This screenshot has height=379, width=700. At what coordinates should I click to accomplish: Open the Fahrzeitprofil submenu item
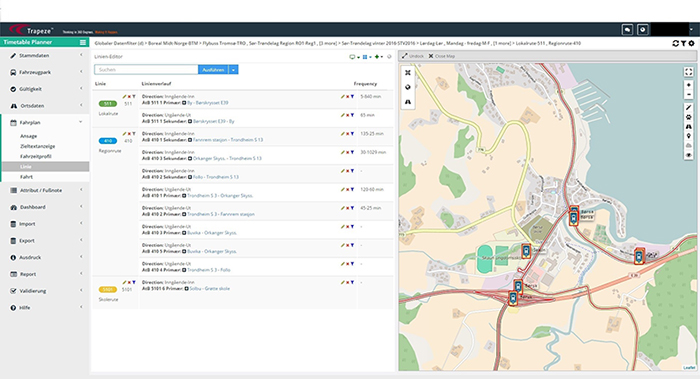tap(36, 157)
